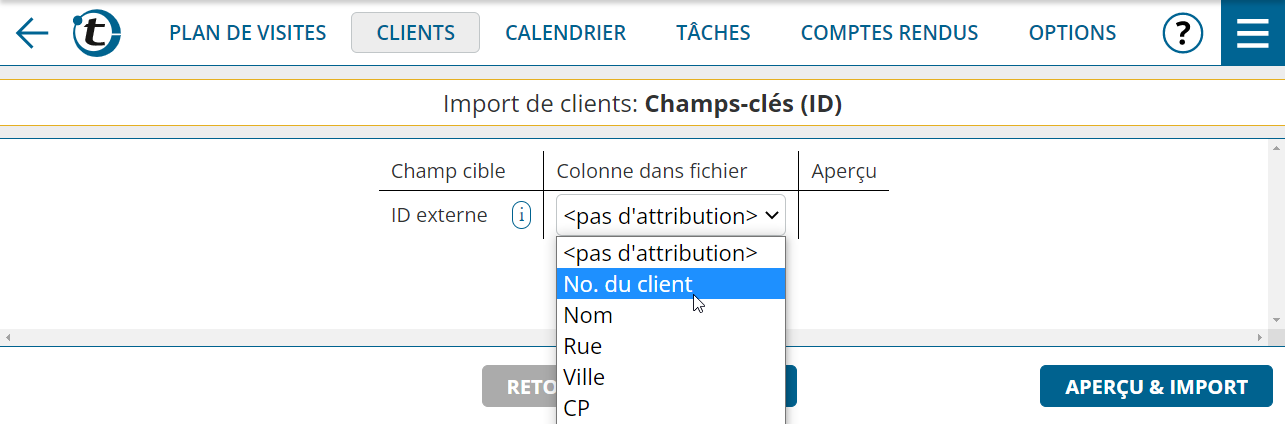Screen dimensions: 1285x424
Task: Show info for ID externe field
Action: tap(522, 215)
